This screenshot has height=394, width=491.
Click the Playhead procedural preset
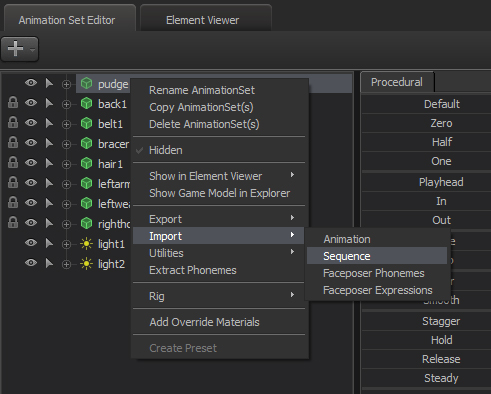441,182
